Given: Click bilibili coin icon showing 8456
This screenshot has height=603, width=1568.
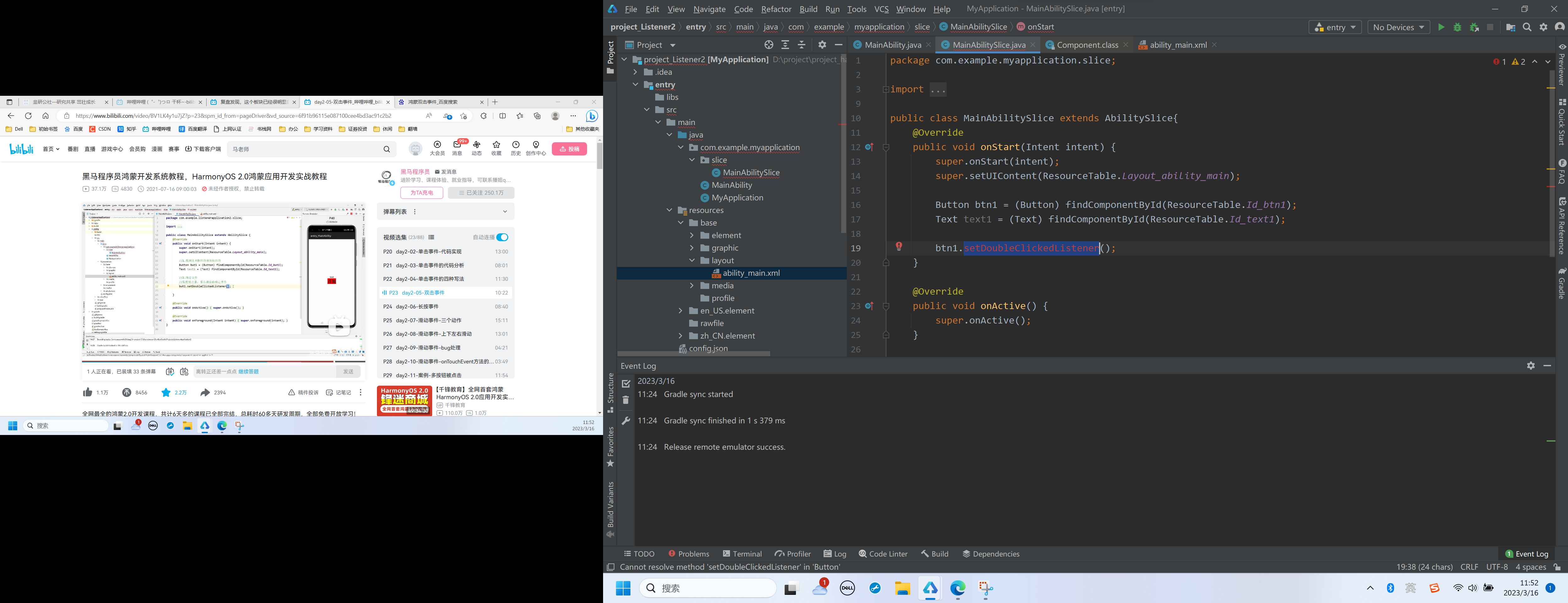Looking at the screenshot, I should click(x=127, y=393).
